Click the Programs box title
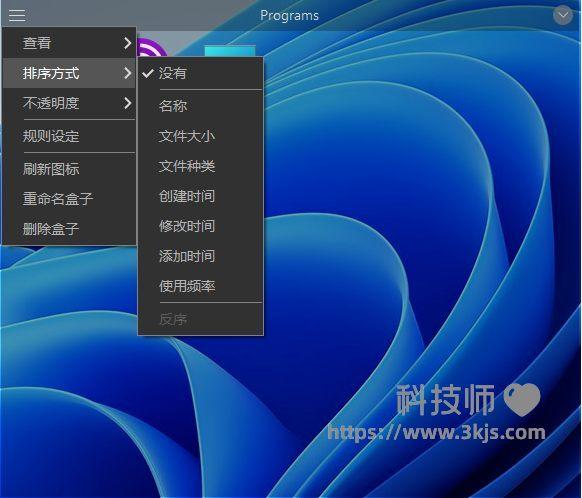This screenshot has height=498, width=582. tap(289, 16)
